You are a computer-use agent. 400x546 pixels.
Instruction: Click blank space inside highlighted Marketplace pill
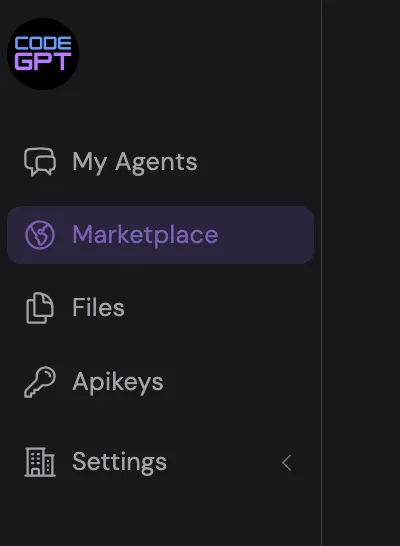pyautogui.click(x=266, y=235)
